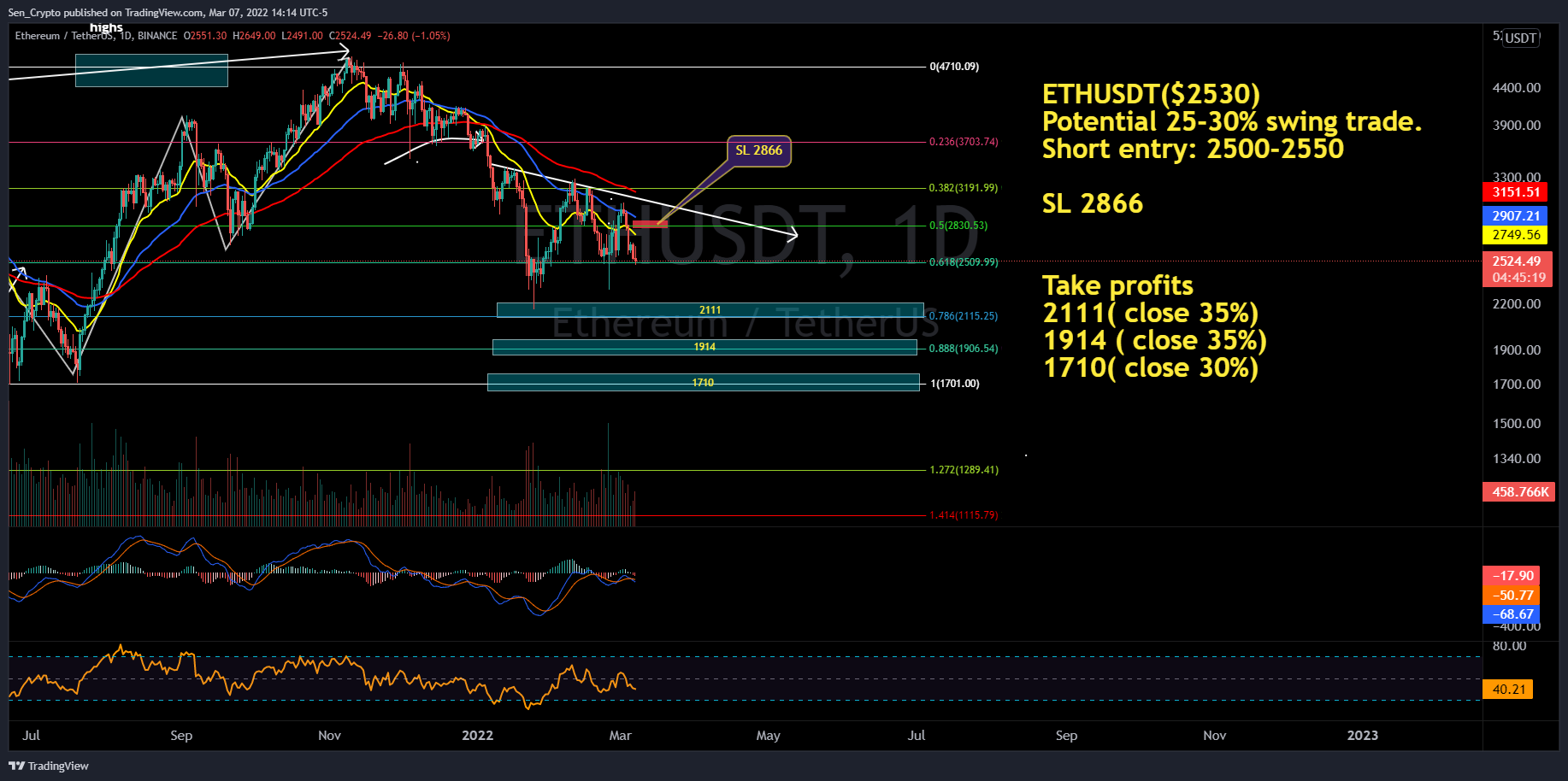
Task: Click '1914 ( close 35%)' annotation line
Action: (1154, 340)
